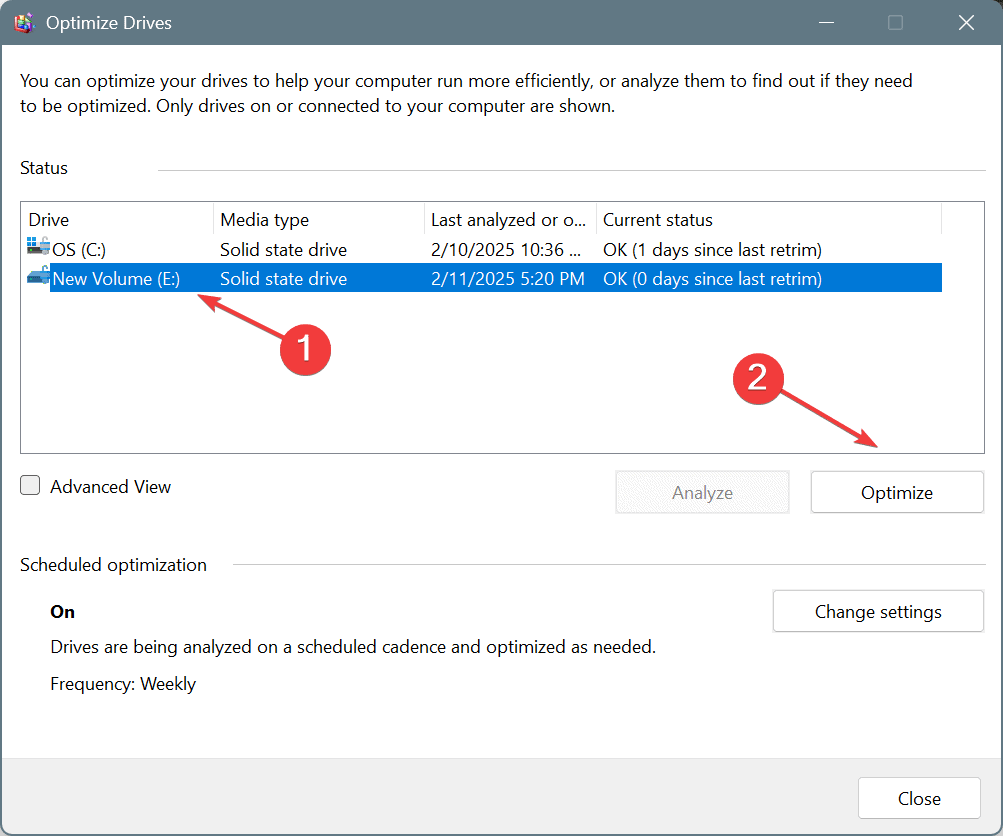Screen dimensions: 1003x836
Task: Open Change settings for scheduled optimization
Action: click(x=877, y=611)
